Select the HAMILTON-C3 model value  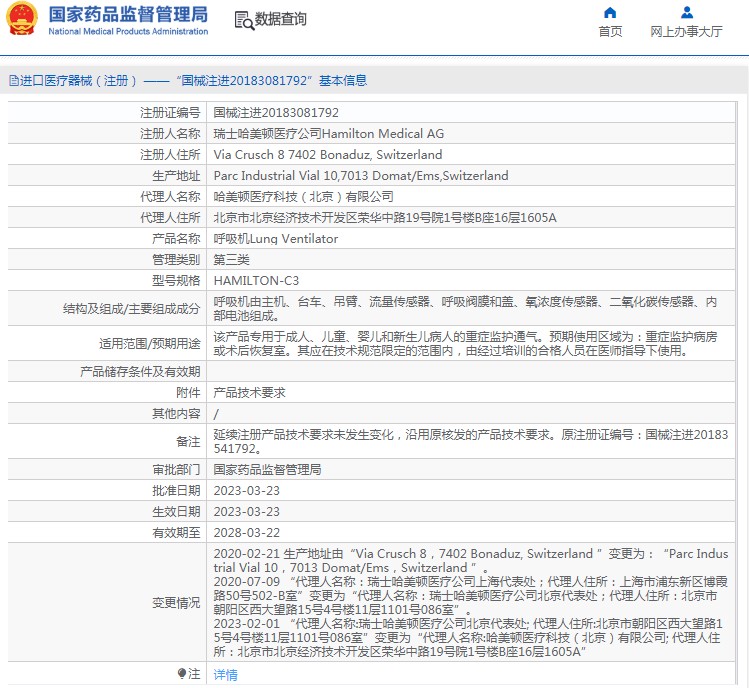pos(256,281)
